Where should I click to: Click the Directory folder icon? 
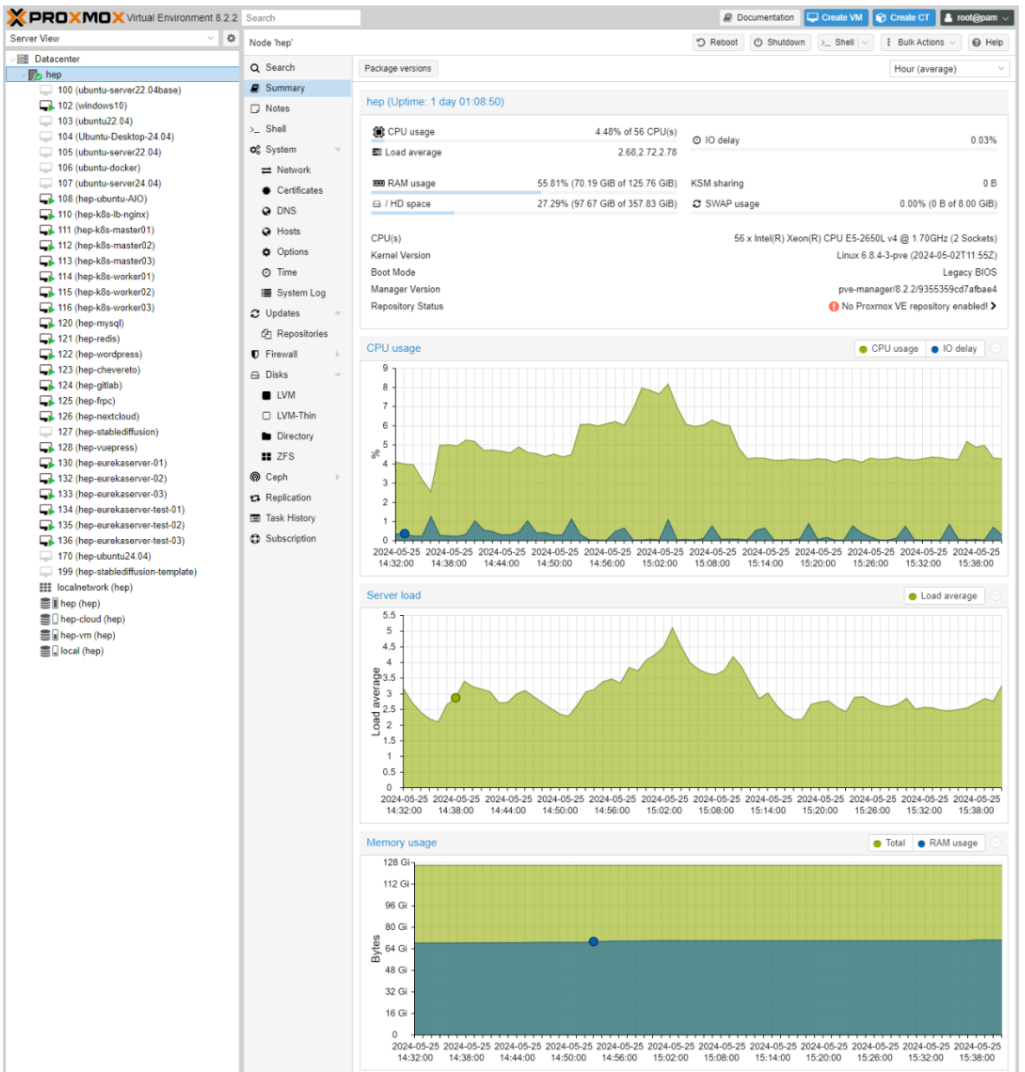[267, 436]
